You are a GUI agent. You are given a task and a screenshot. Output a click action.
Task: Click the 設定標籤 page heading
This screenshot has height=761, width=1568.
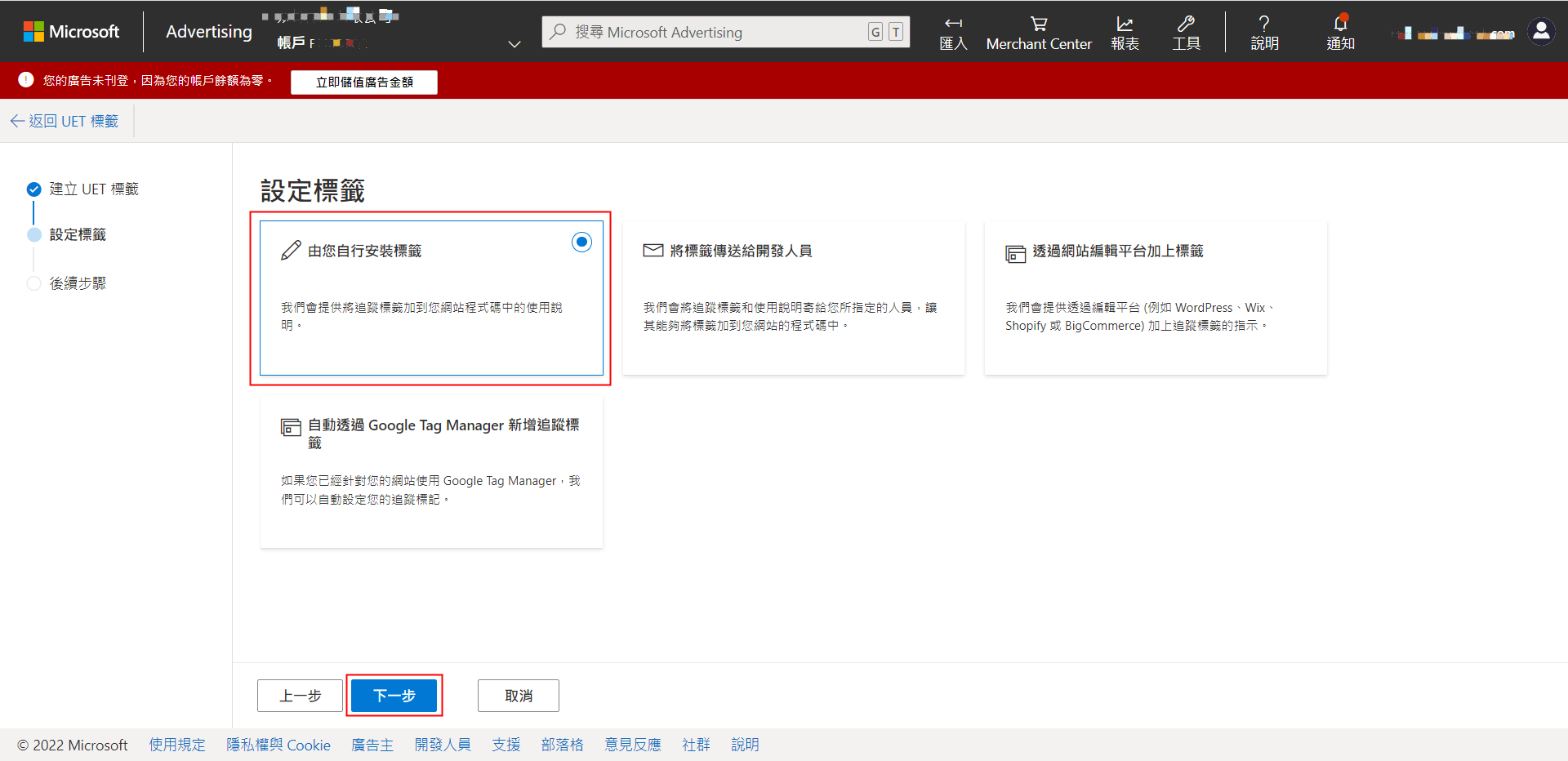tap(313, 191)
